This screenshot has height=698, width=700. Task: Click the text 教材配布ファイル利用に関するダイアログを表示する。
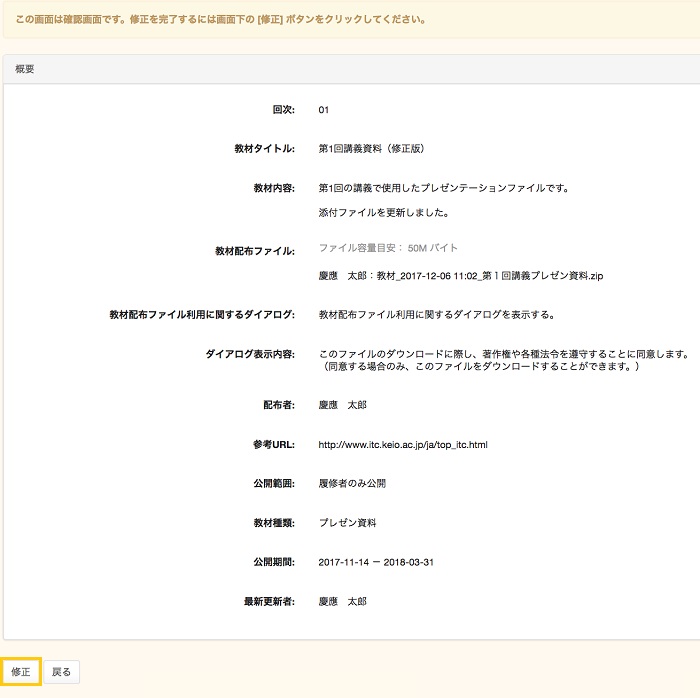coord(436,315)
